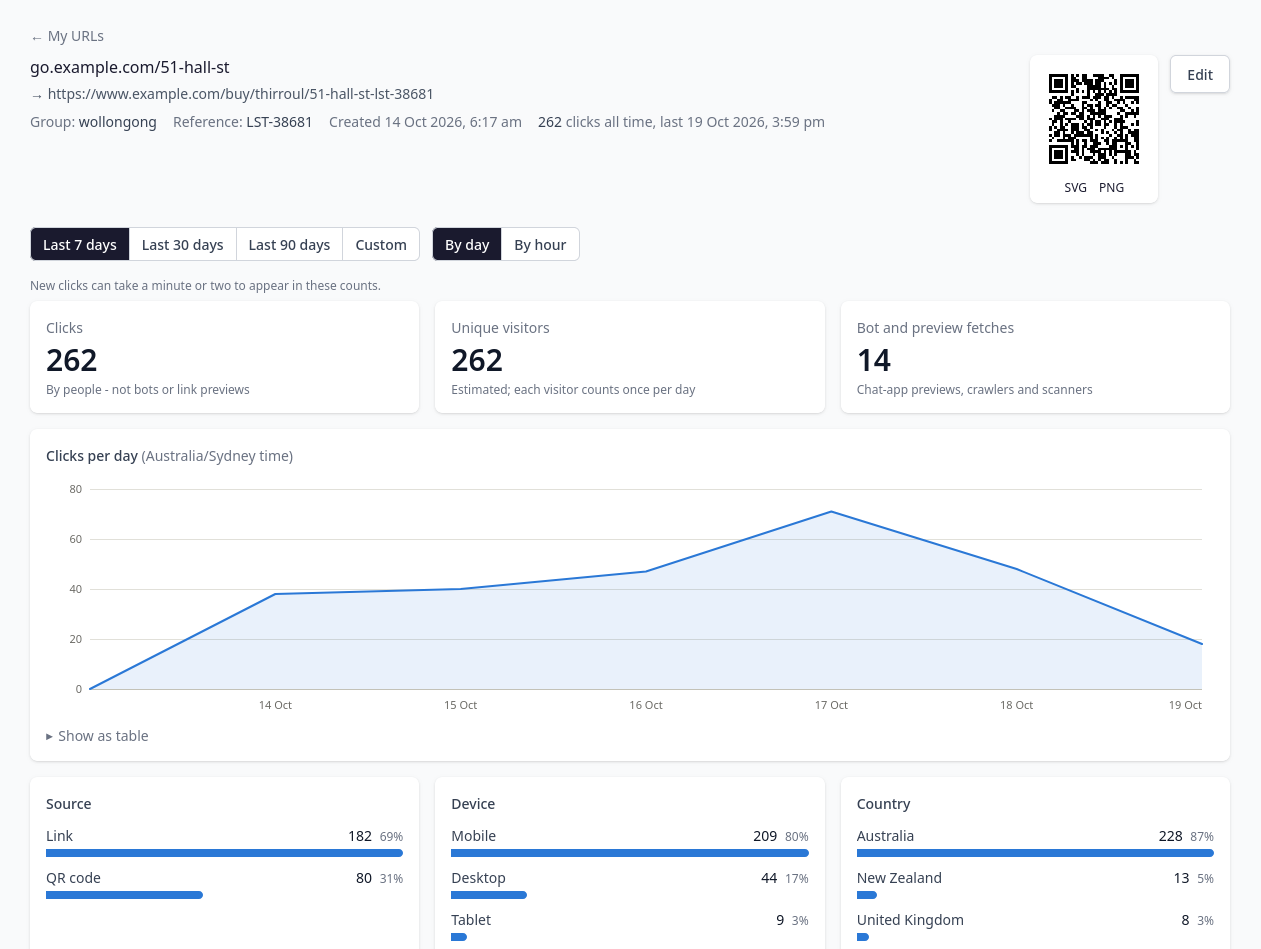Switch chart to By hour

[540, 245]
